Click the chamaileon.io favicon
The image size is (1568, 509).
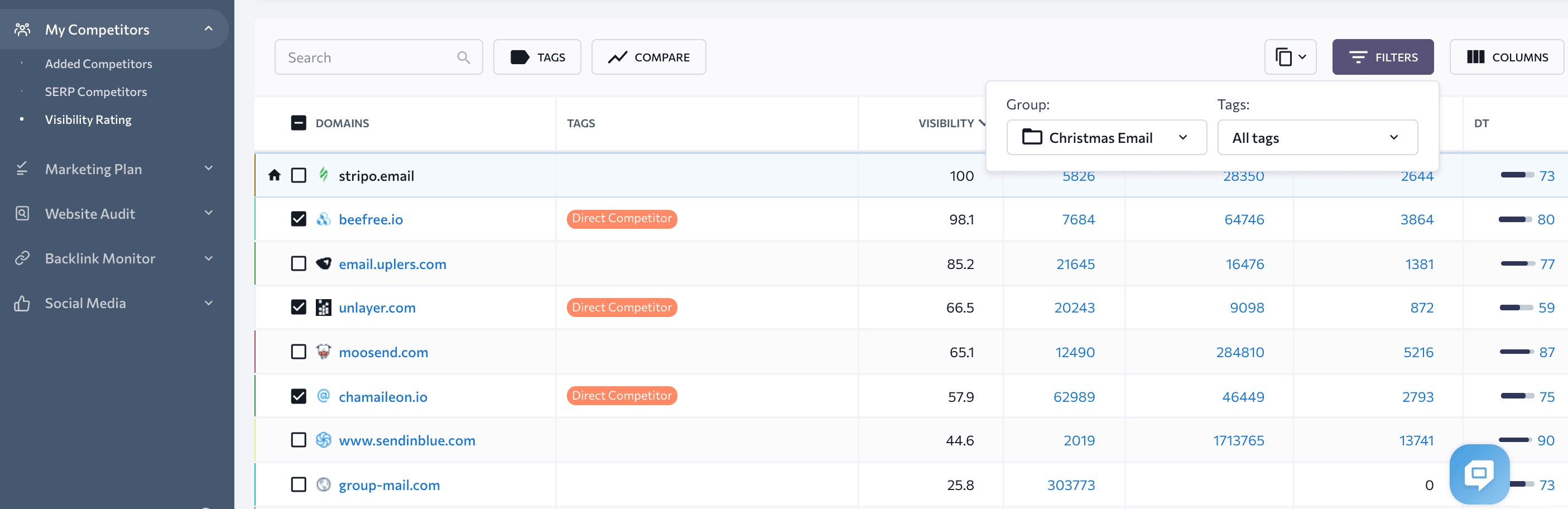(x=324, y=396)
